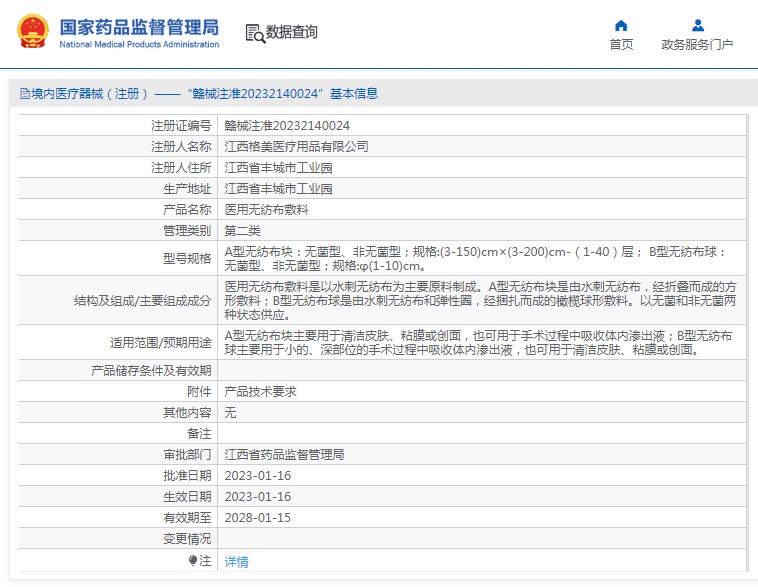This screenshot has width=758, height=587.
Task: Open the data query magnifier icon
Action: 255,33
